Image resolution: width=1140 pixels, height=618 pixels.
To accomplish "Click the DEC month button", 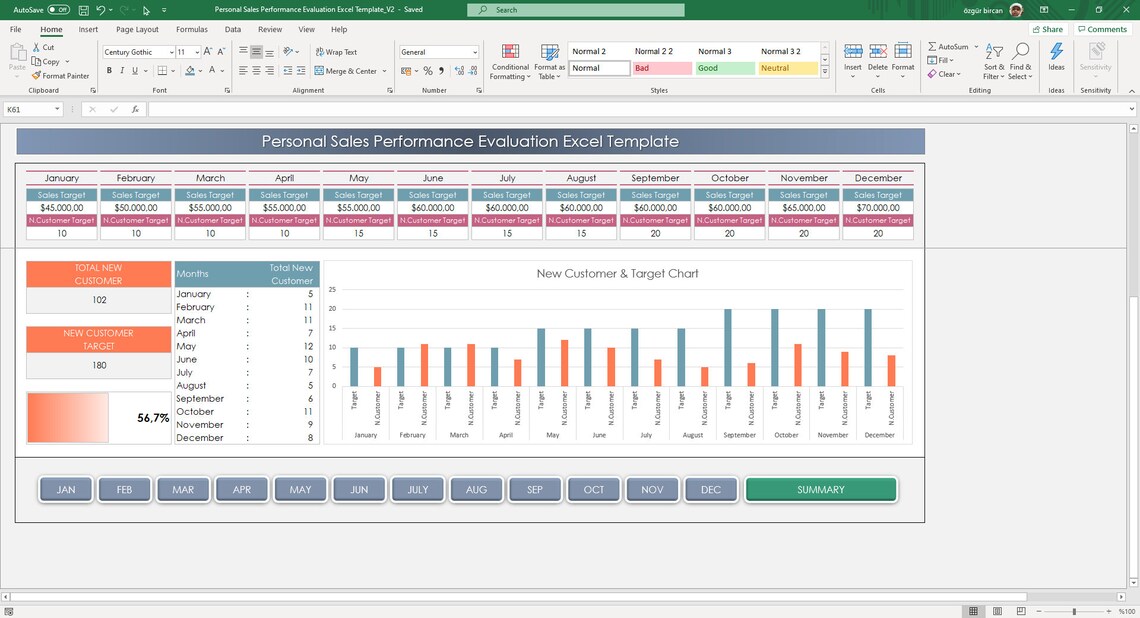I will (x=711, y=490).
